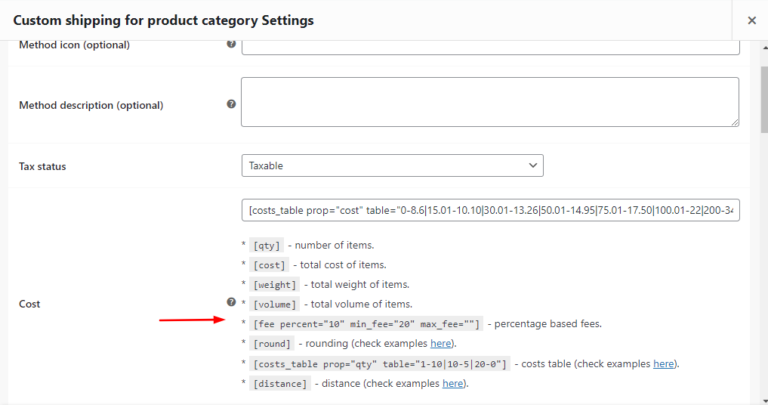Open the Tax status dropdown

[392, 166]
